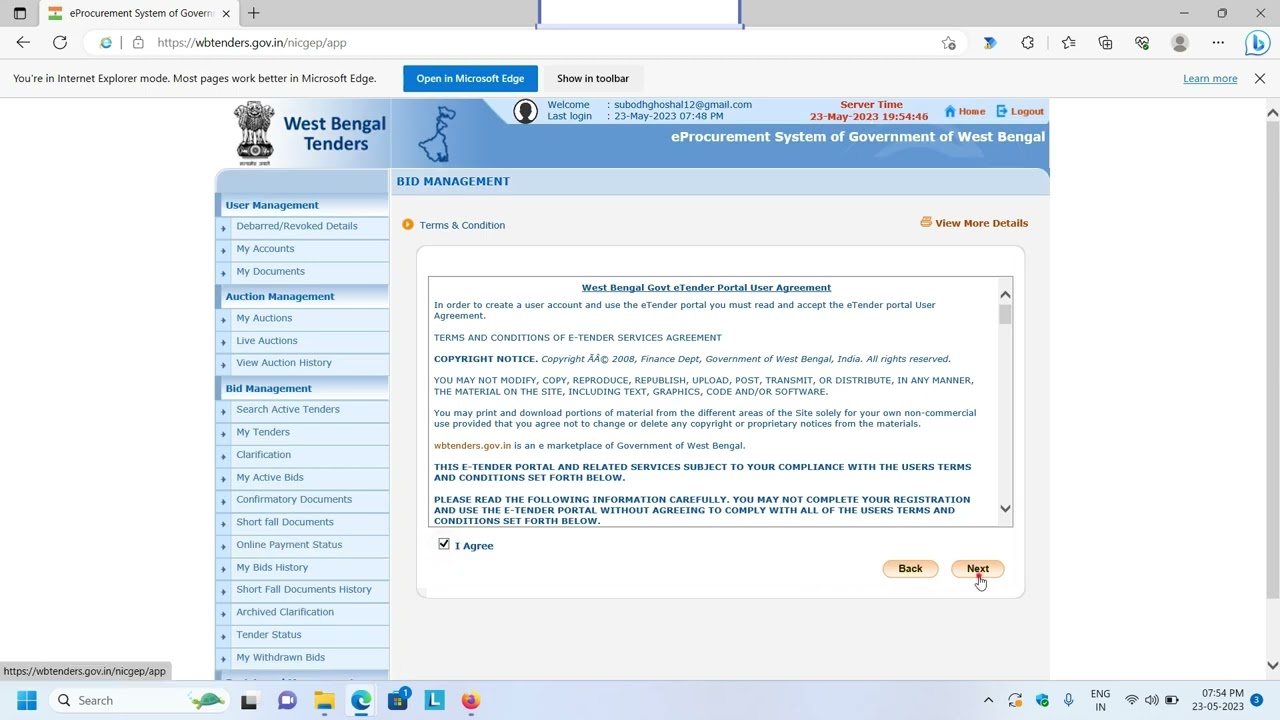Open Firefox from taskbar
The image size is (1280, 720).
coord(470,700)
